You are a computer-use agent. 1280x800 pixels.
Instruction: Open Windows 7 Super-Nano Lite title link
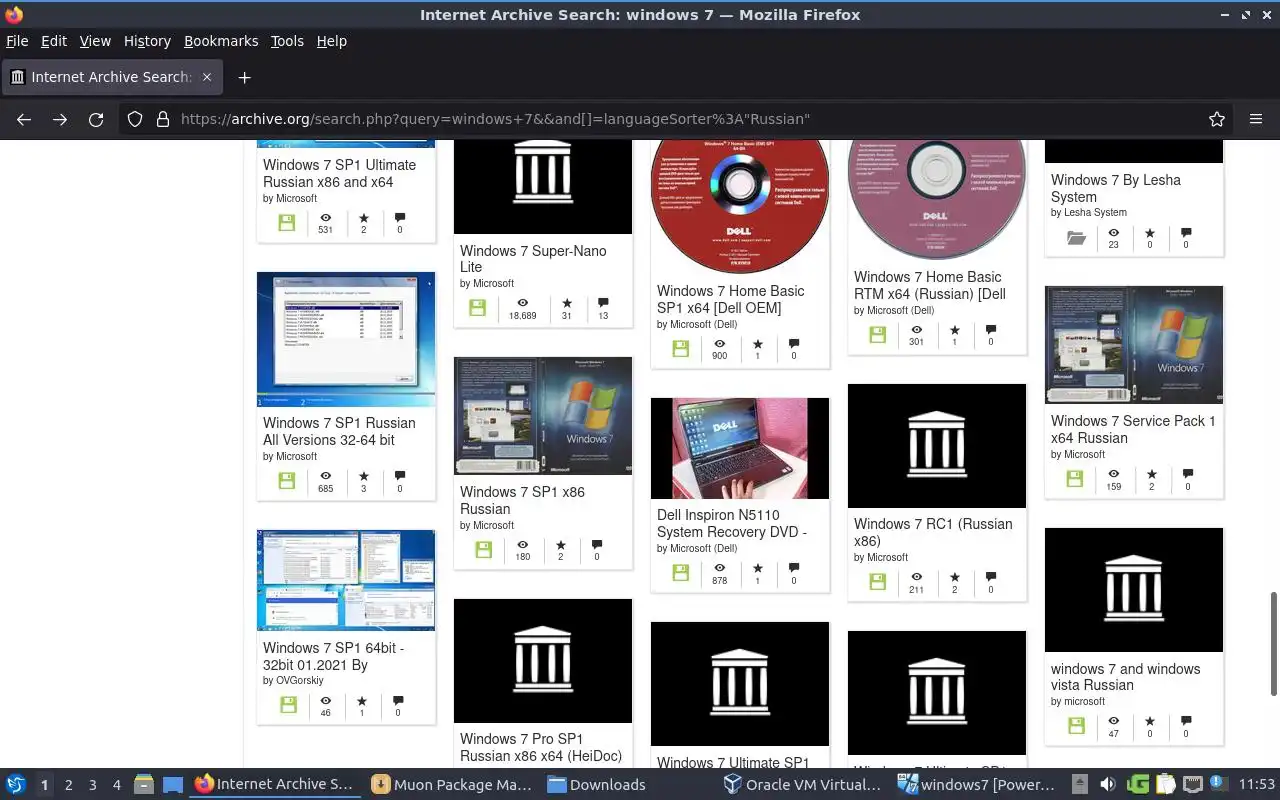[x=533, y=259]
